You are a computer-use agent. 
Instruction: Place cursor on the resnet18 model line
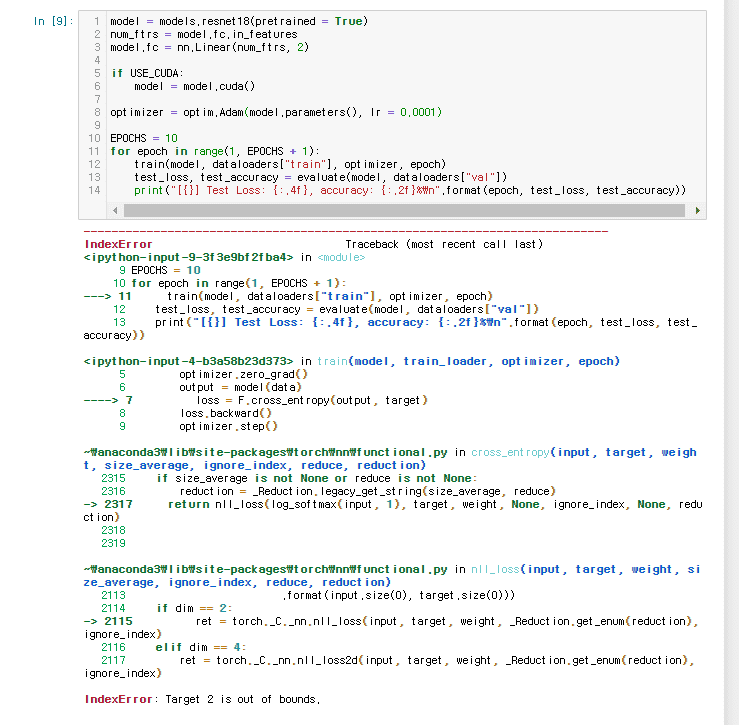[238, 21]
